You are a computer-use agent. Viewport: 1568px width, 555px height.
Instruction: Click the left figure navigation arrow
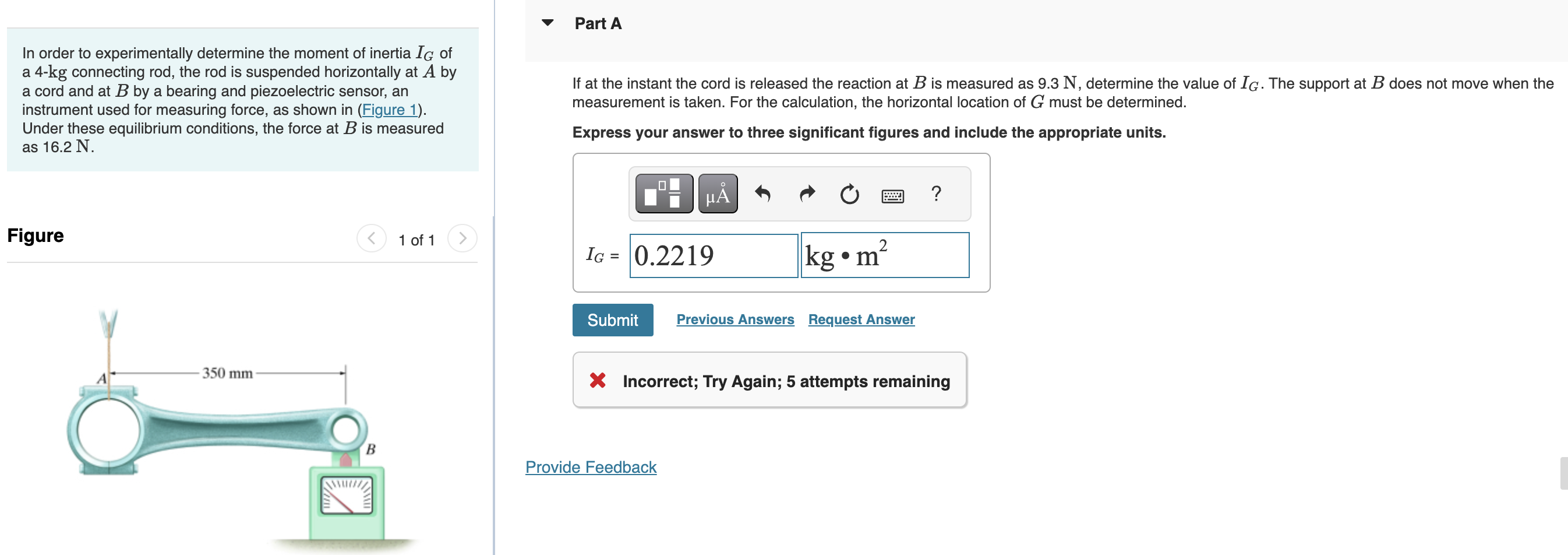click(372, 239)
